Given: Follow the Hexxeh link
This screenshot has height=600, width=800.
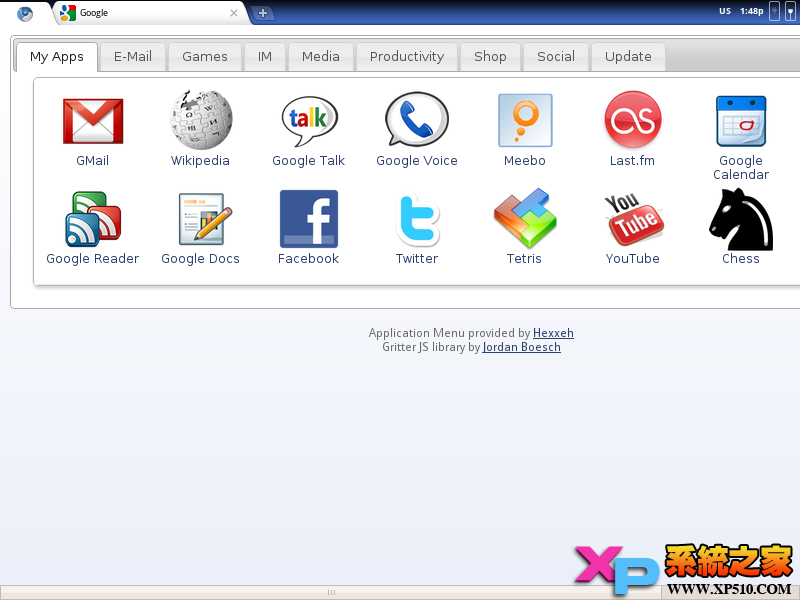Looking at the screenshot, I should click(x=553, y=333).
